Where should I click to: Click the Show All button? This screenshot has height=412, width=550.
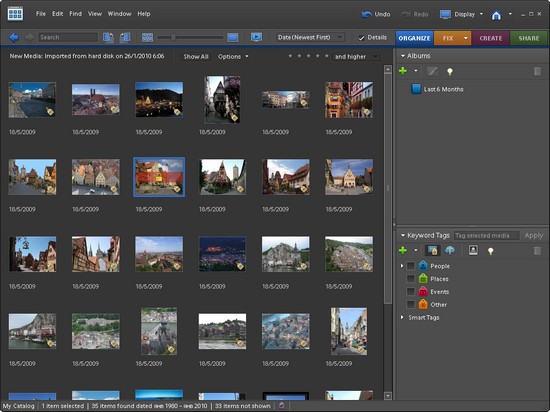(x=196, y=56)
